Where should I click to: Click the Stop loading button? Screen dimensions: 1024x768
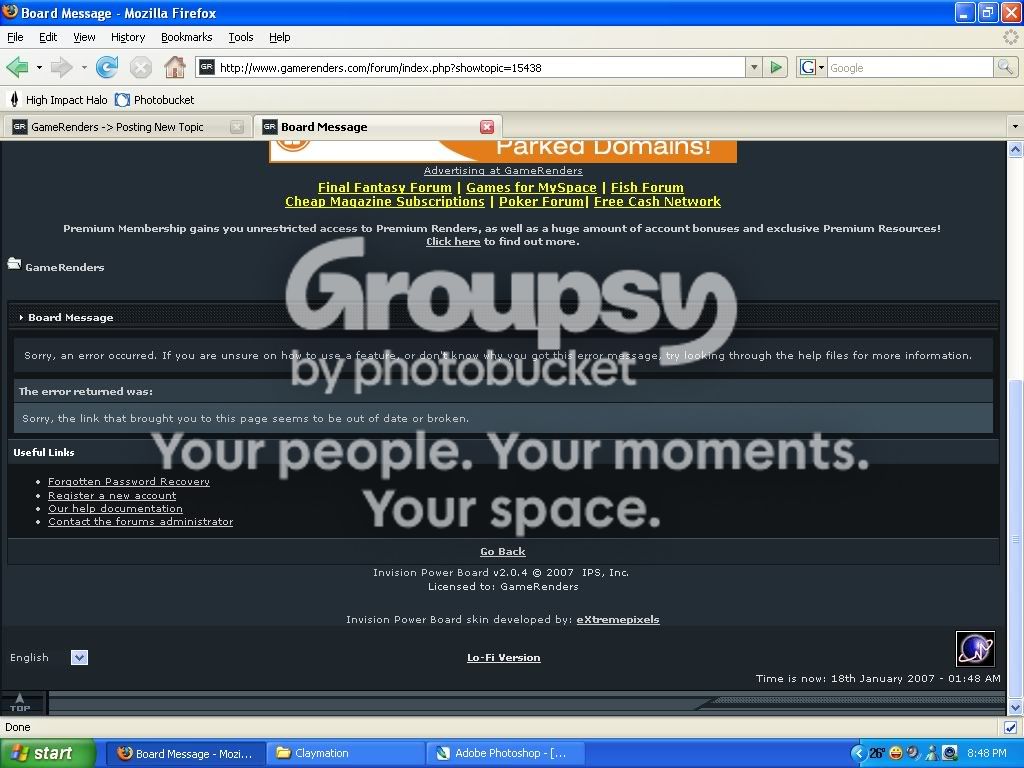coord(140,67)
